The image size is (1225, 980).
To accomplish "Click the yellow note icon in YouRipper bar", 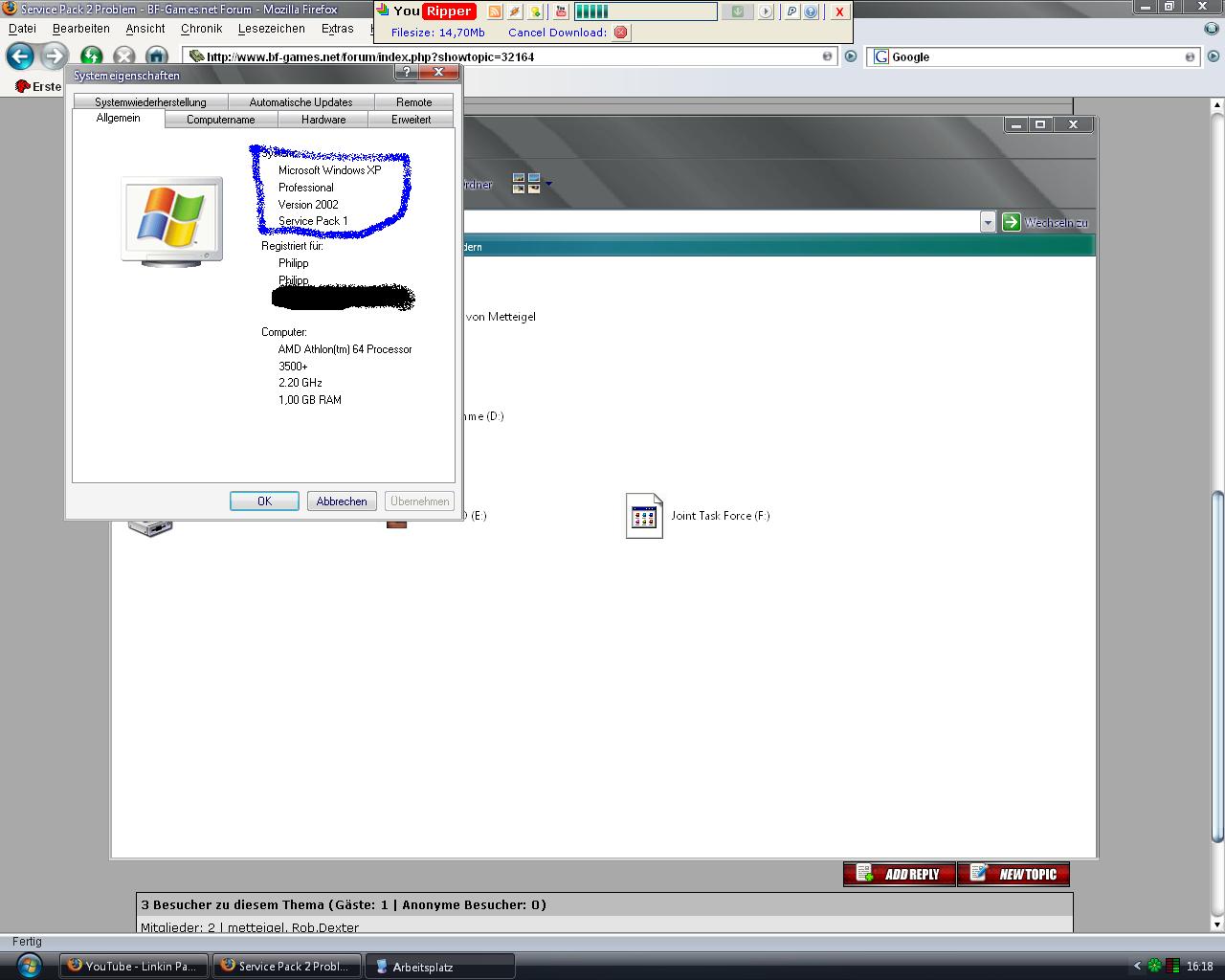I will point(536,11).
